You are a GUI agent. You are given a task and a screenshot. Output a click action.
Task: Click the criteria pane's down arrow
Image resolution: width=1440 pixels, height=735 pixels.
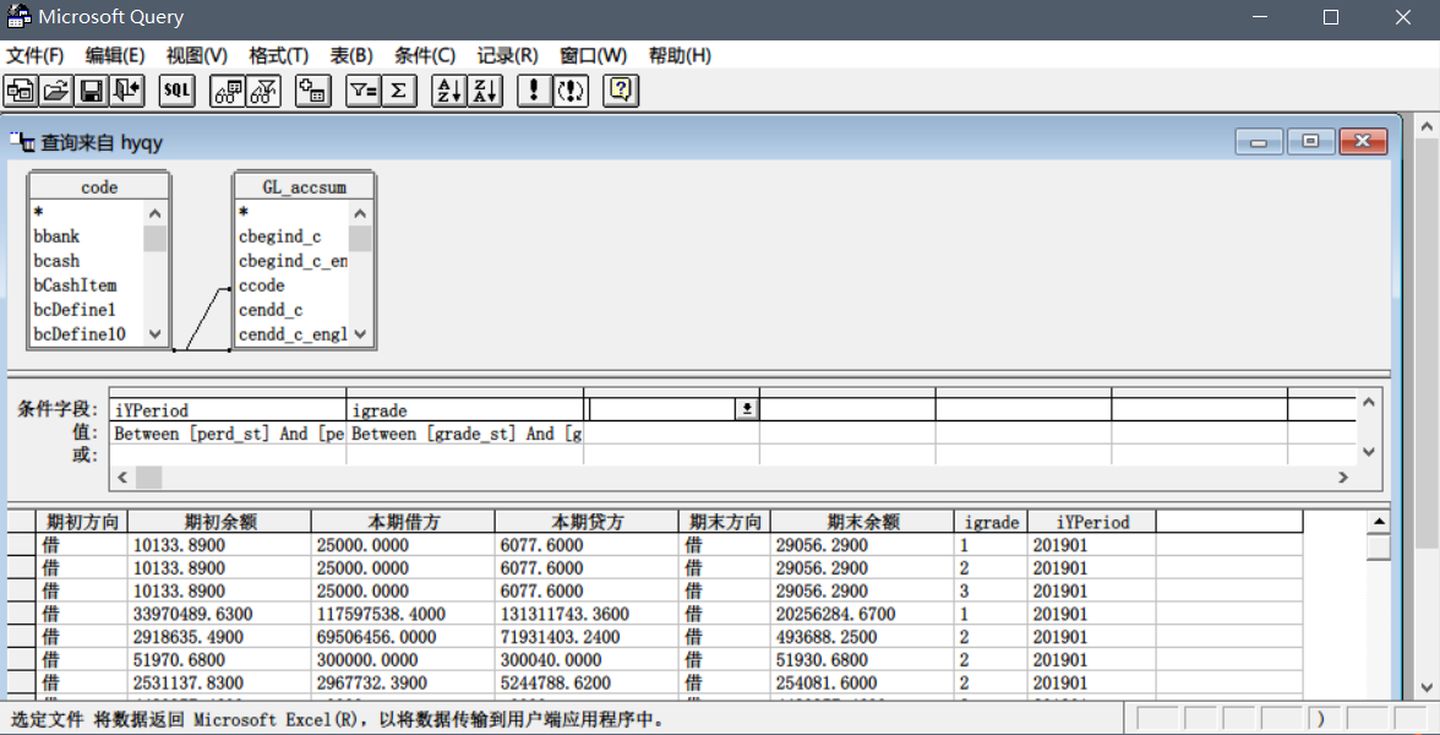pyautogui.click(x=1370, y=452)
